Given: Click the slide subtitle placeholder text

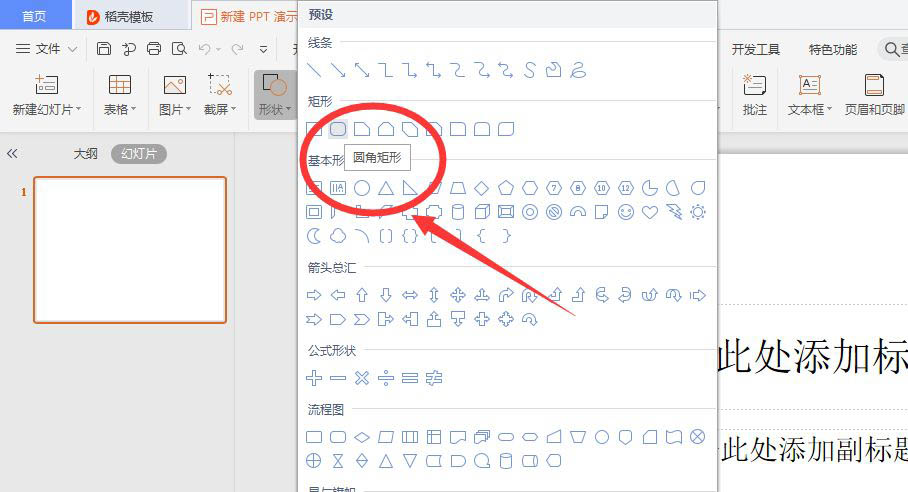Looking at the screenshot, I should coord(813,449).
